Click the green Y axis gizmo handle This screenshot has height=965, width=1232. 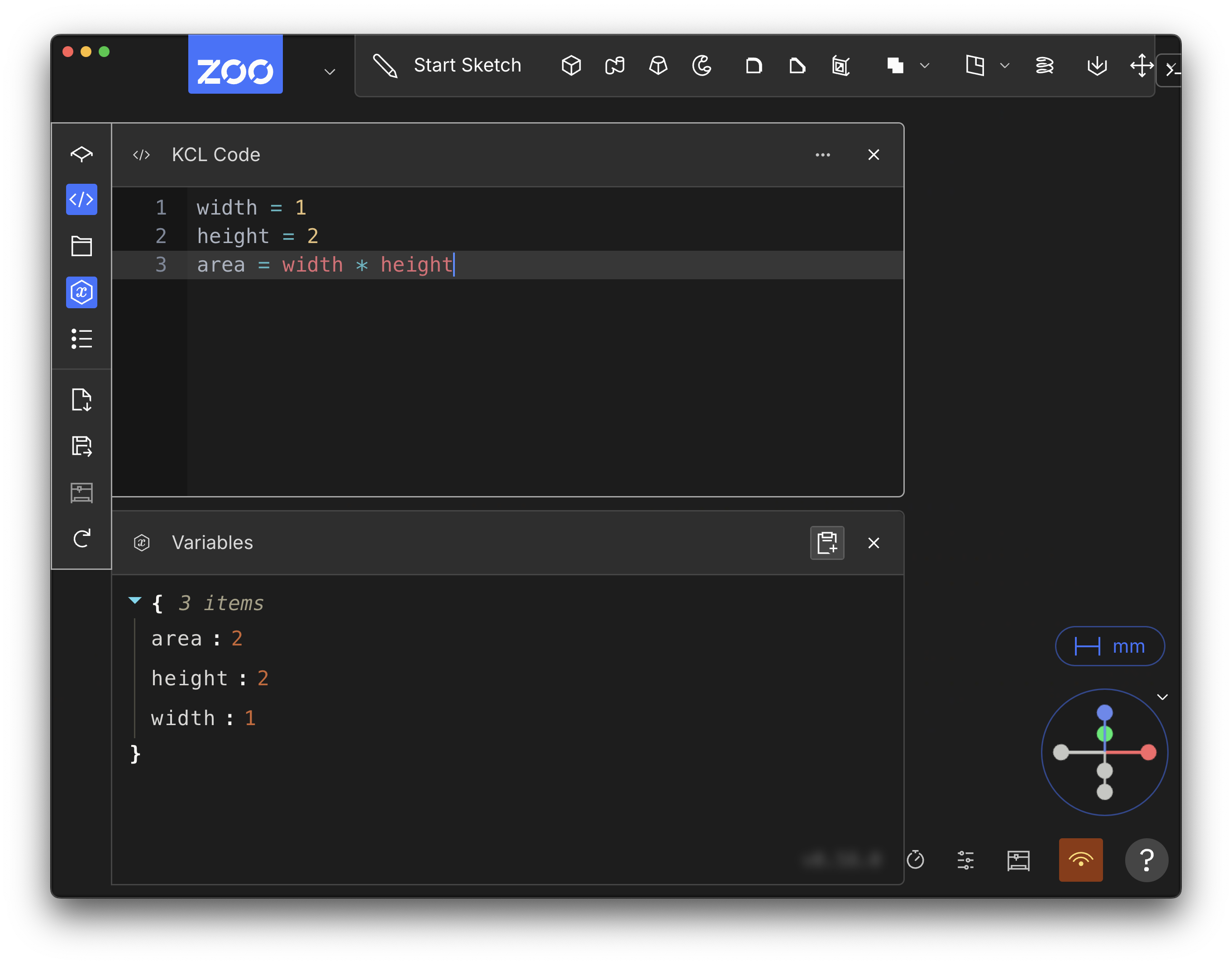pos(1104,734)
